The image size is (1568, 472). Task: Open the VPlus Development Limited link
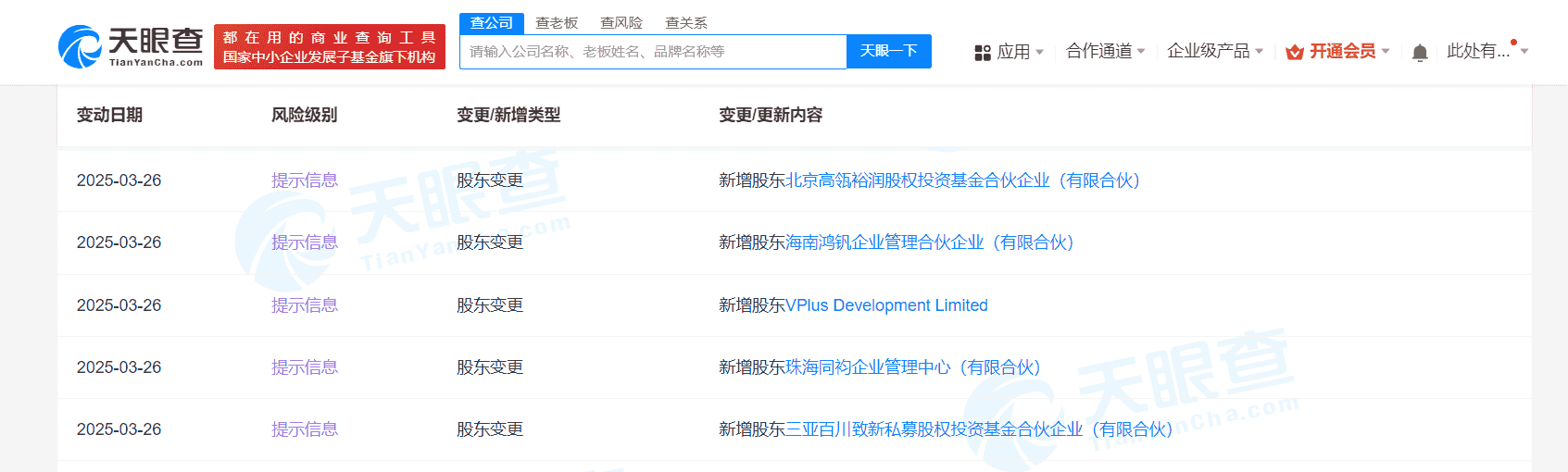[886, 305]
